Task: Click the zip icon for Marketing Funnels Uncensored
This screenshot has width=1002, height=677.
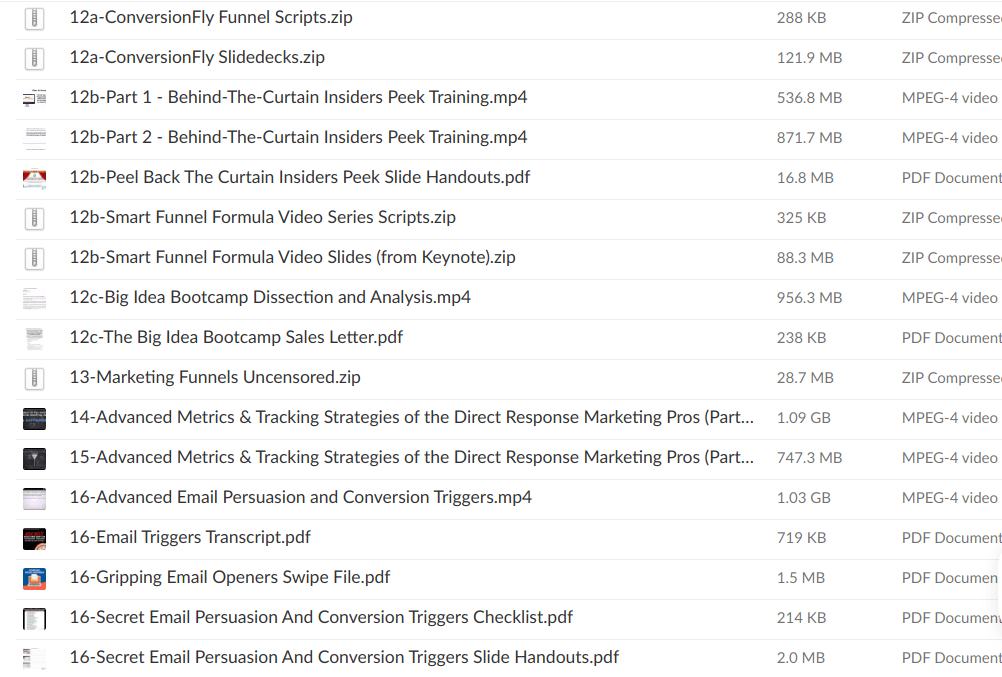Action: coord(35,378)
